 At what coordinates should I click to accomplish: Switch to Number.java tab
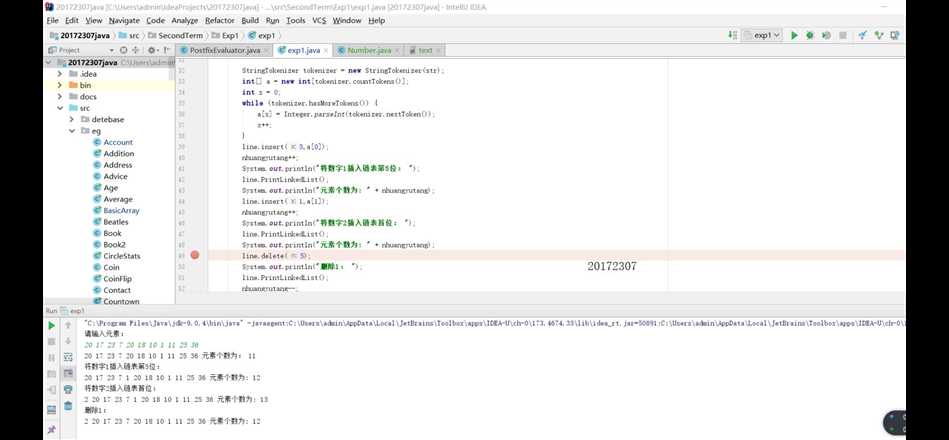(369, 50)
